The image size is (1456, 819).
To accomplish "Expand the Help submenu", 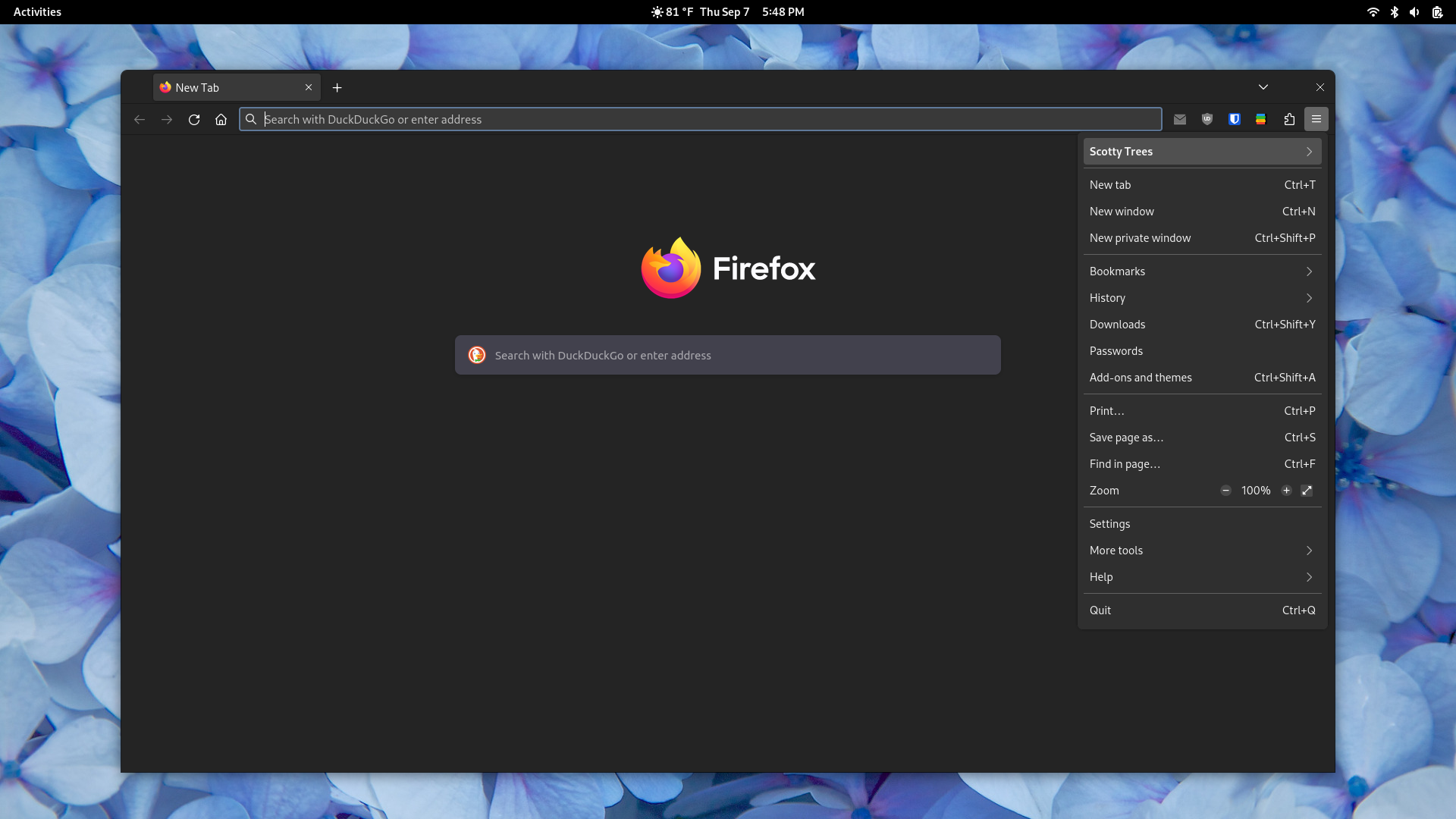I will click(x=1202, y=577).
